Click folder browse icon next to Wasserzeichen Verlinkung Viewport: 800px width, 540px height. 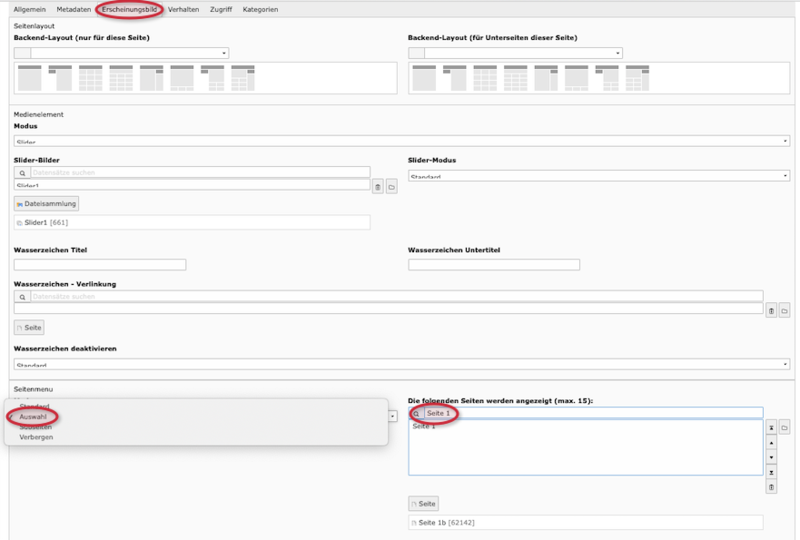[x=784, y=310]
